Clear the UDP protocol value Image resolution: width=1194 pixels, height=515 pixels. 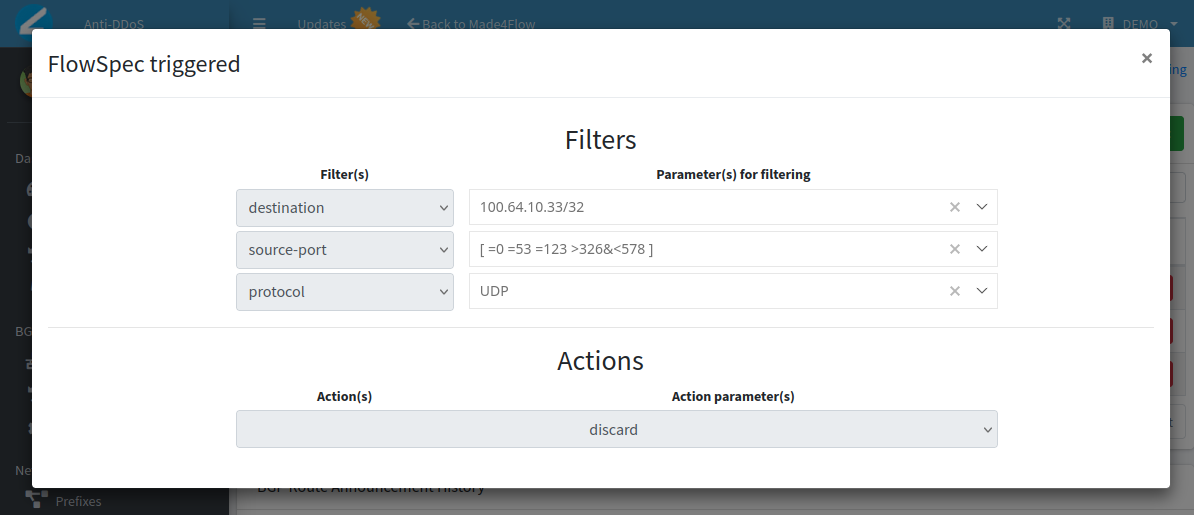point(954,291)
